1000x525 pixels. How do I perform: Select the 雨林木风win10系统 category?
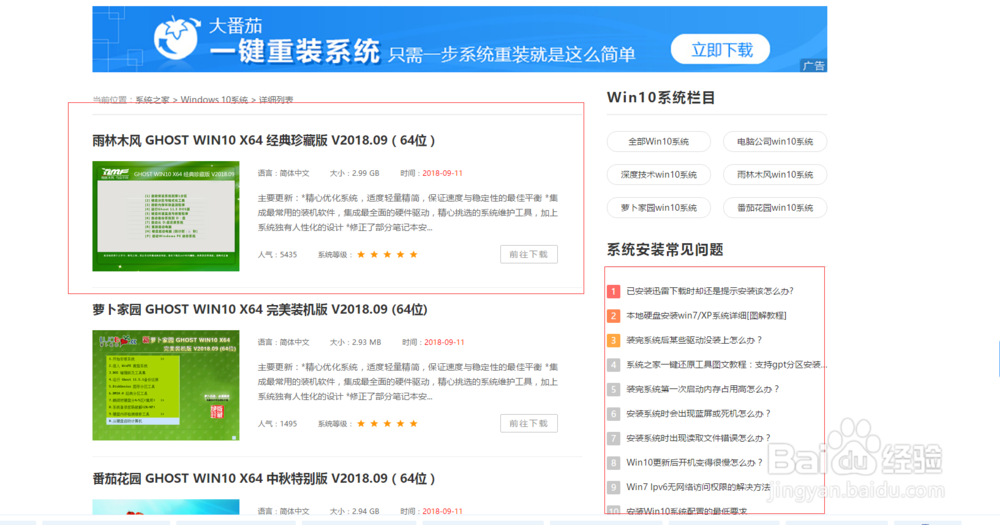[775, 175]
